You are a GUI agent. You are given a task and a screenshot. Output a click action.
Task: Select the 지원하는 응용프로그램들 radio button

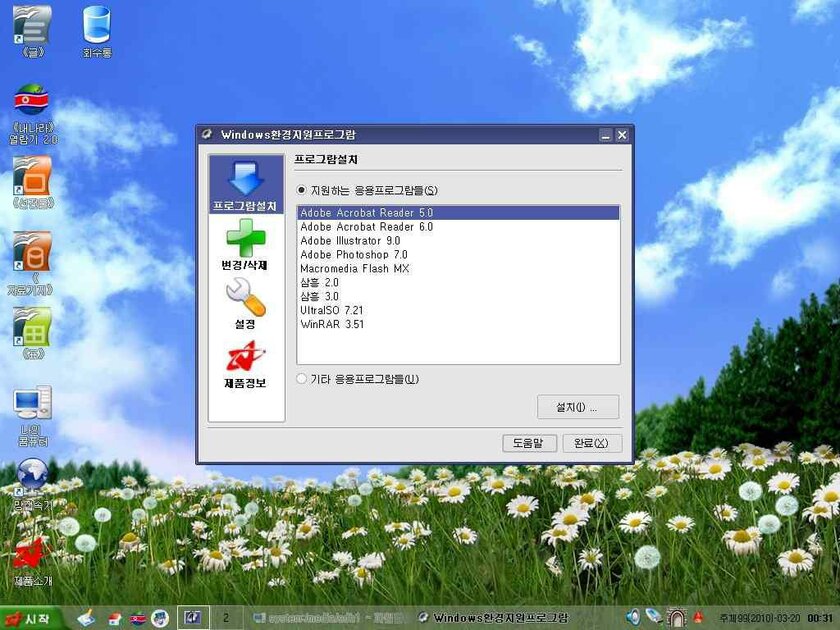302,190
